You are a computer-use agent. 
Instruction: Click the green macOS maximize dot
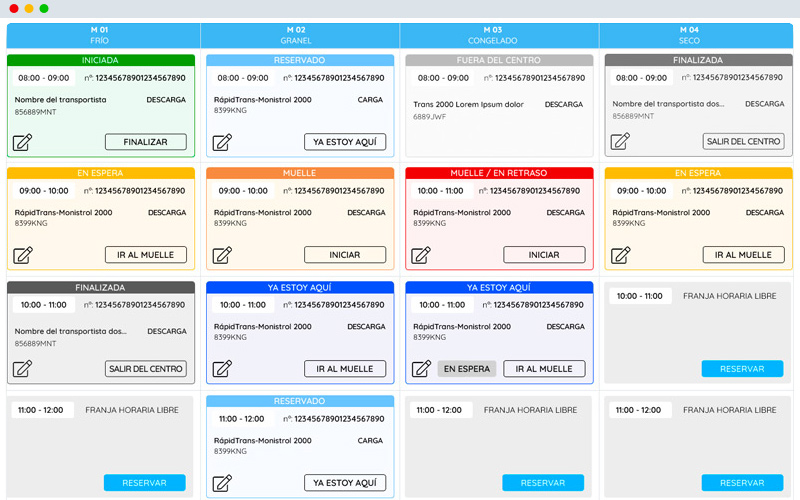coord(44,8)
